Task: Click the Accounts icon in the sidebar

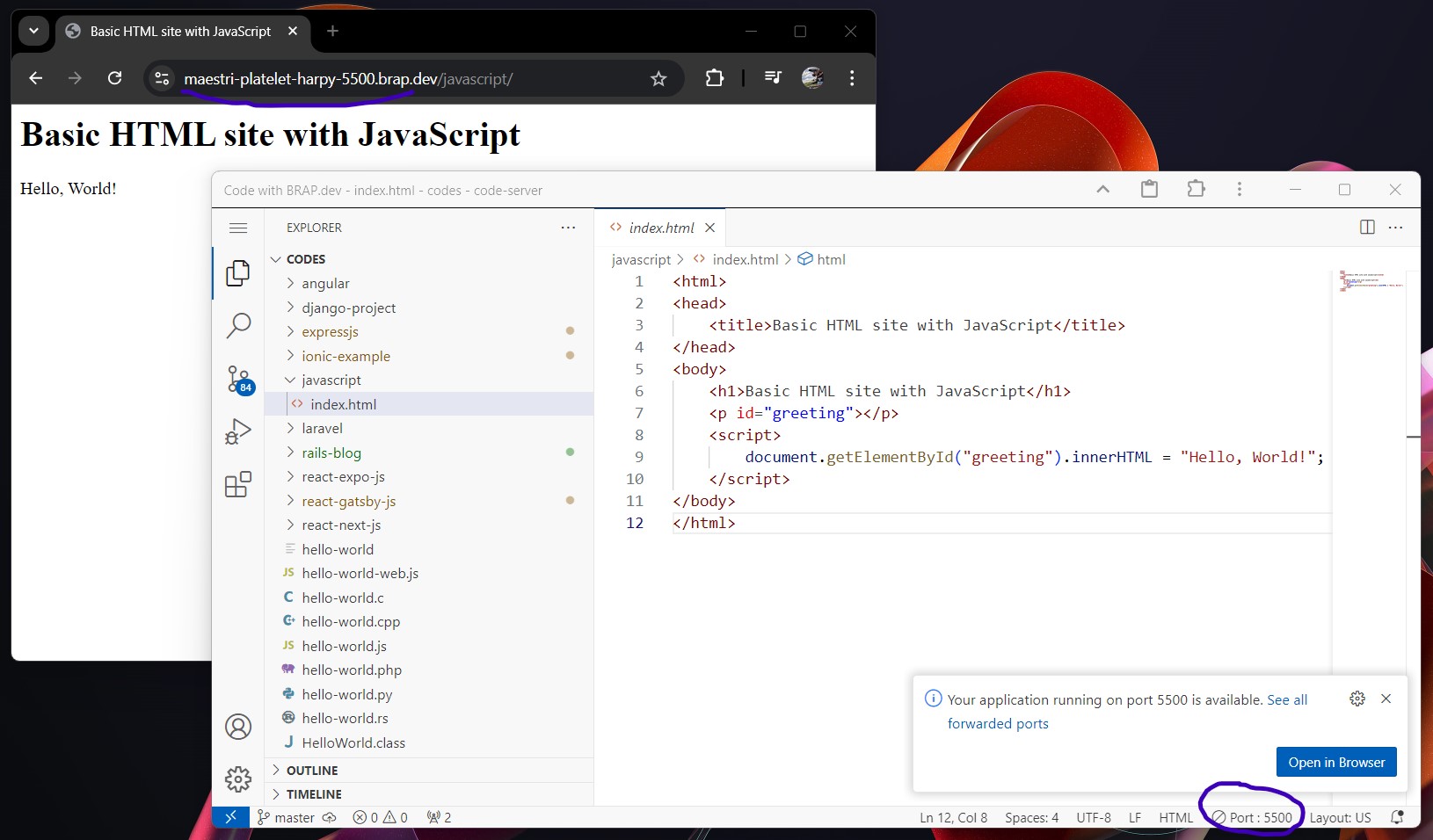Action: (238, 727)
